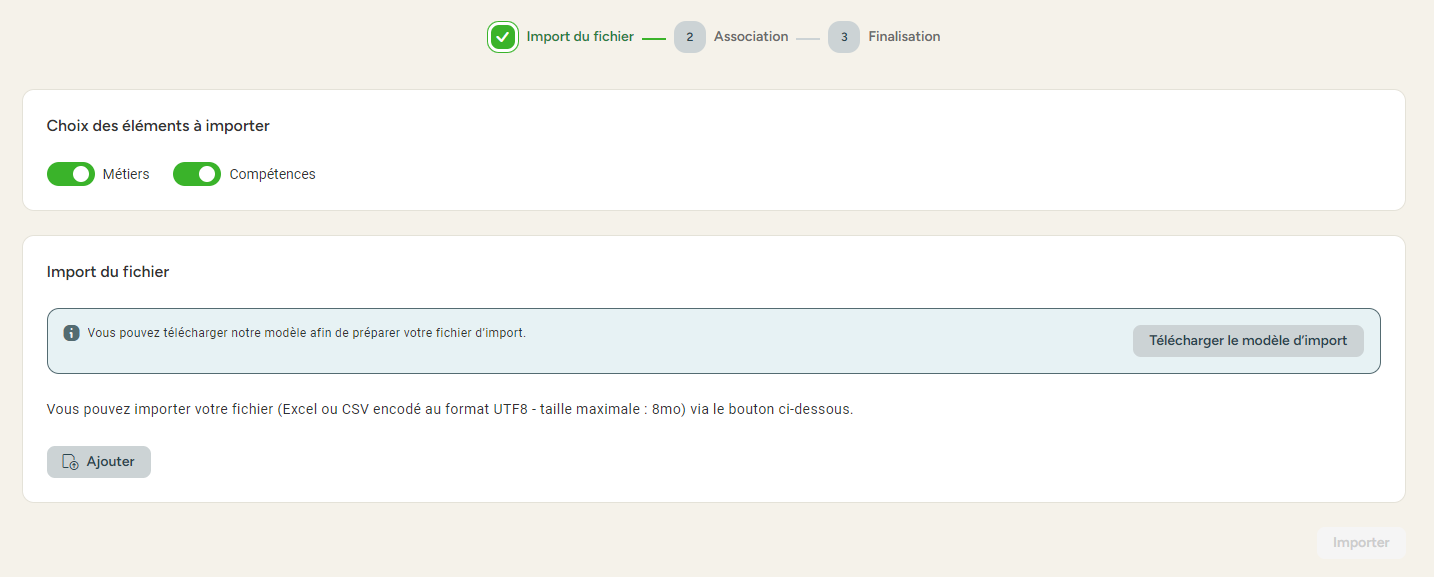Toggle the Compétences switch off
This screenshot has height=577, width=1434.
coord(197,174)
